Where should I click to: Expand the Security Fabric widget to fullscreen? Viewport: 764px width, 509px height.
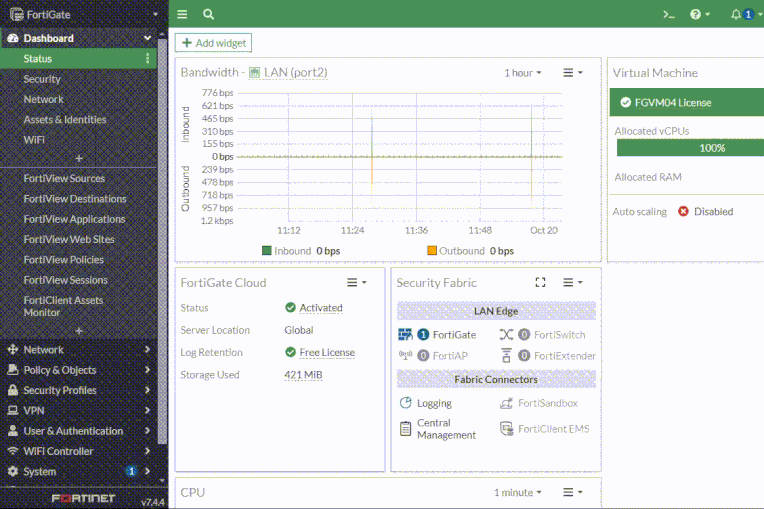coord(540,283)
